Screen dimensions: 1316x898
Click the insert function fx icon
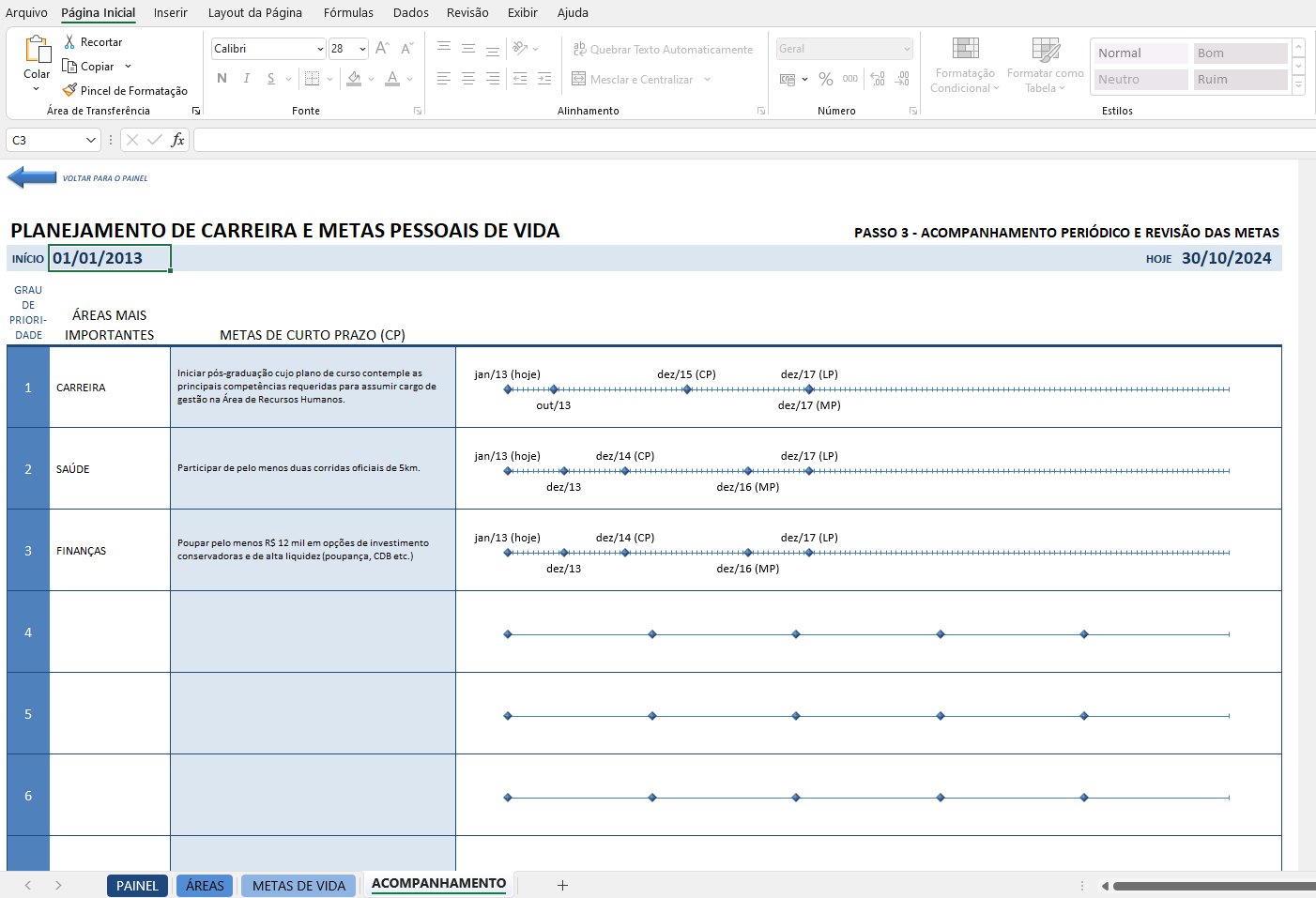(177, 140)
